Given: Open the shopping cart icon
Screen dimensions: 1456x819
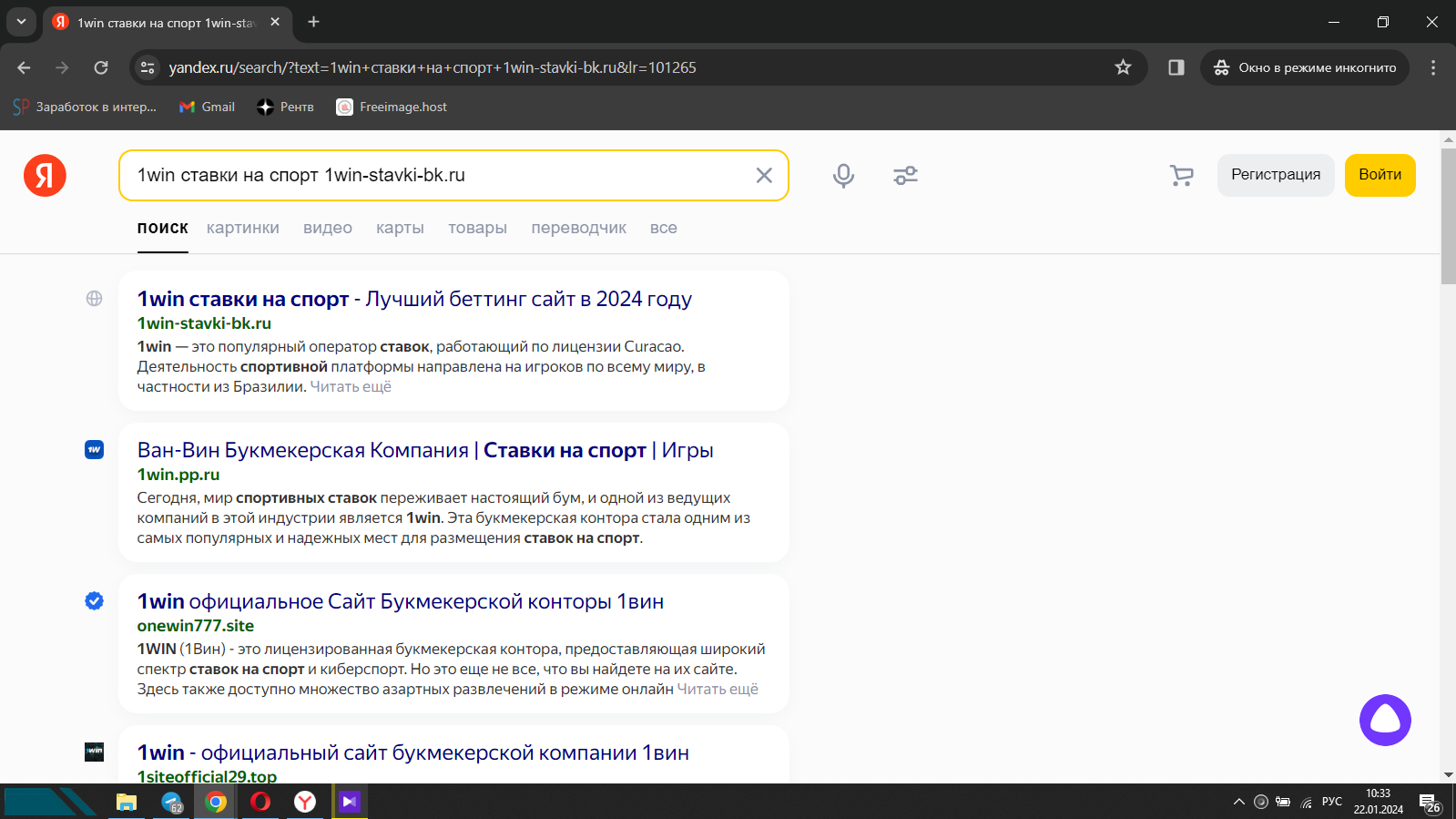Looking at the screenshot, I should tap(1181, 175).
